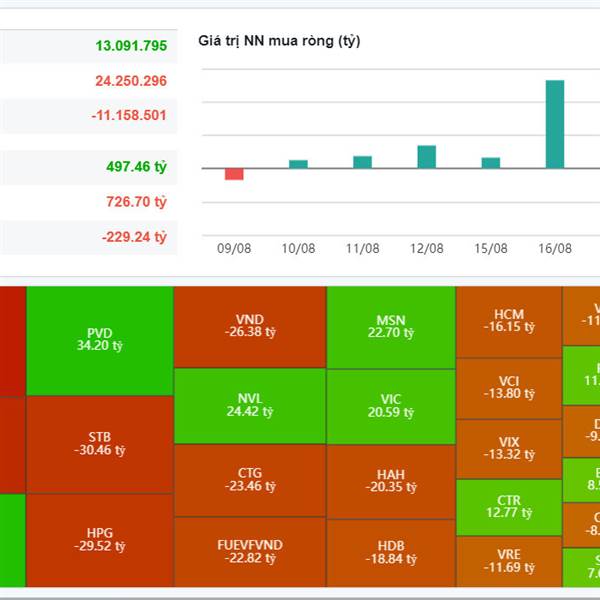Select the HAH -20.35 tỷ tile
The width and height of the screenshot is (600, 600).
click(391, 482)
